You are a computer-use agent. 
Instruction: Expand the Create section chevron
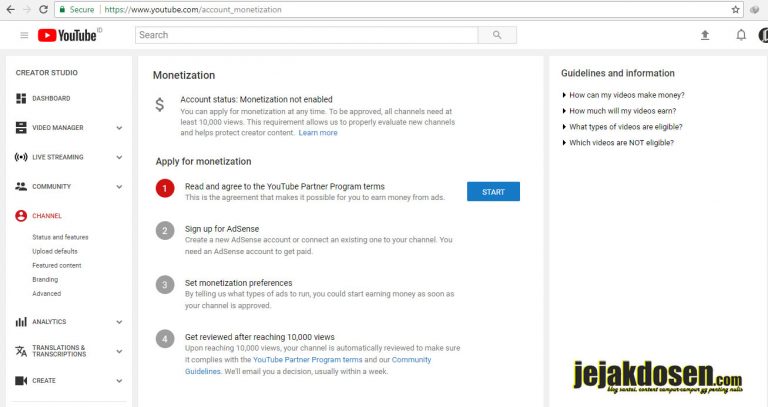119,381
